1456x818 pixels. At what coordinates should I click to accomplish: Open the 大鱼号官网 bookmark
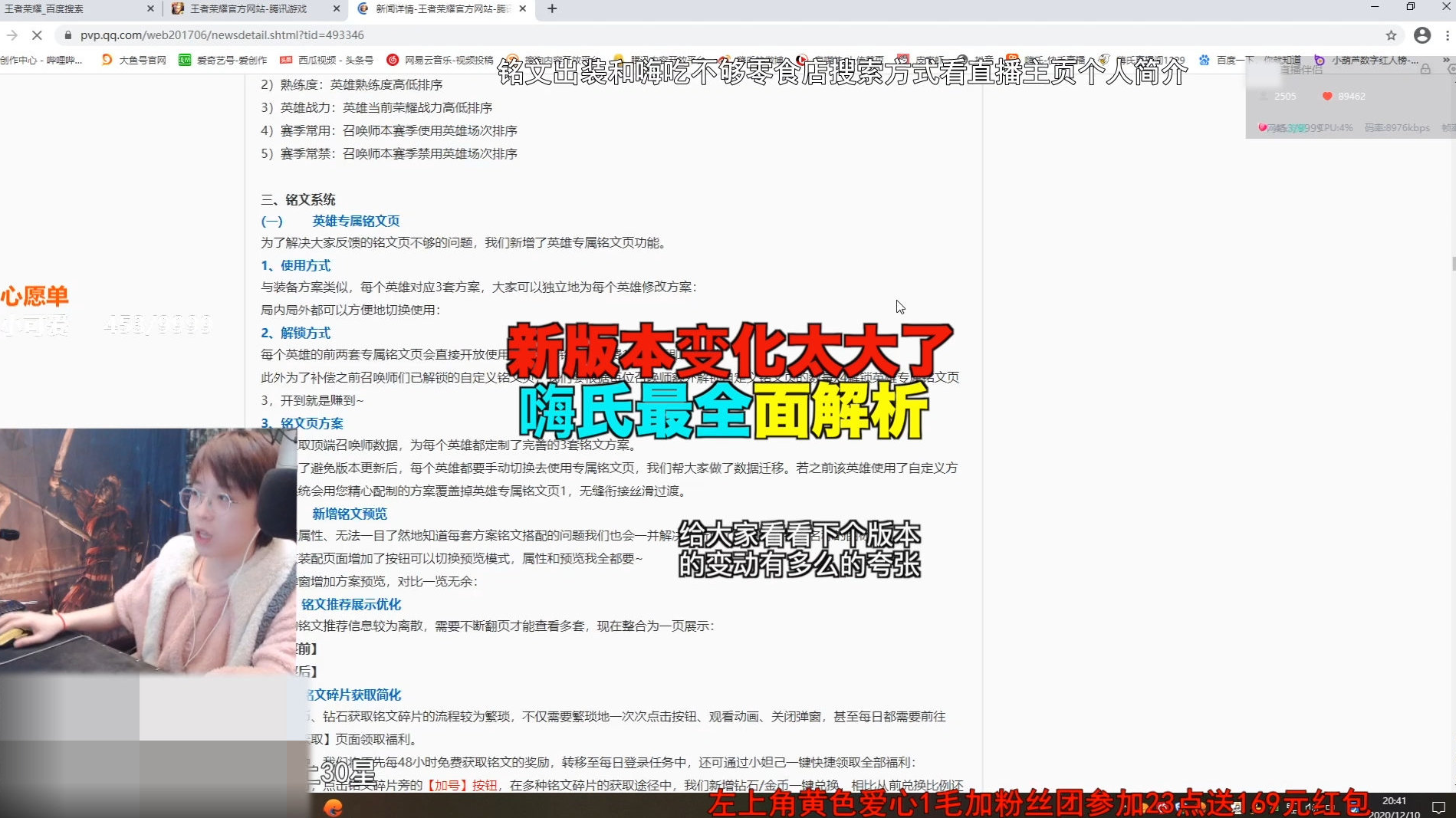pyautogui.click(x=134, y=60)
